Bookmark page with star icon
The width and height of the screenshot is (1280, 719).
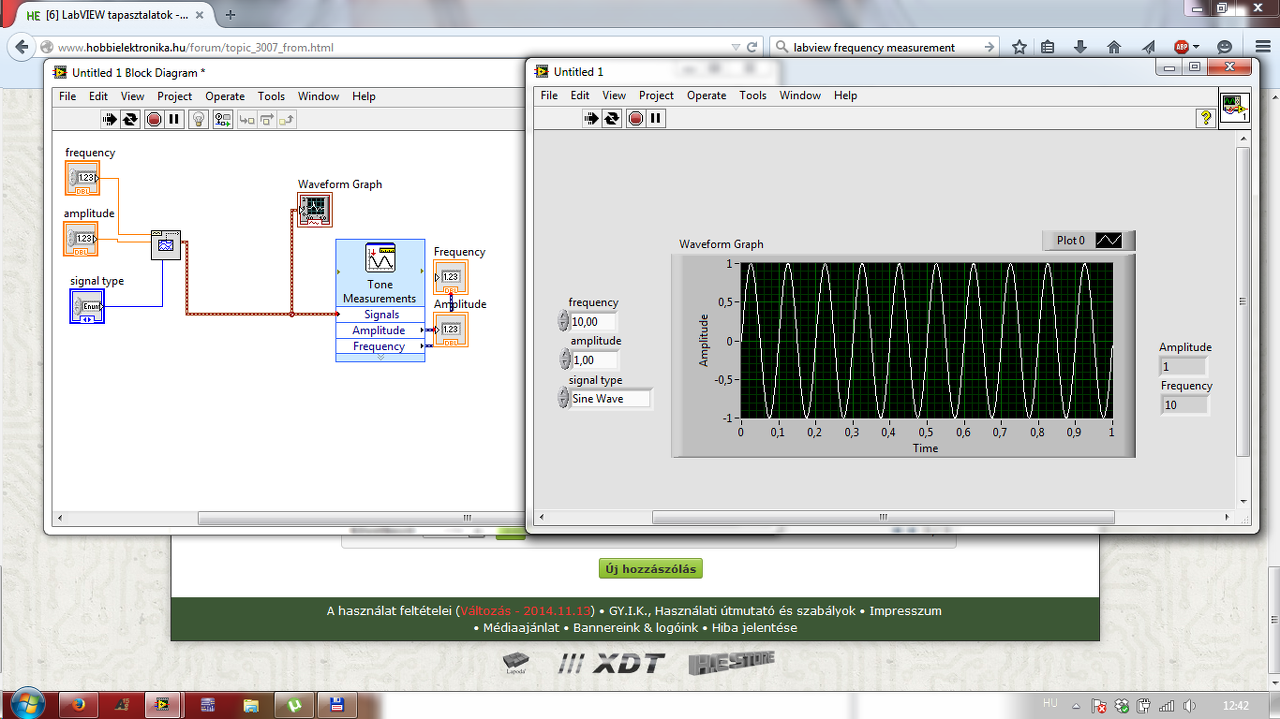pyautogui.click(x=1019, y=47)
